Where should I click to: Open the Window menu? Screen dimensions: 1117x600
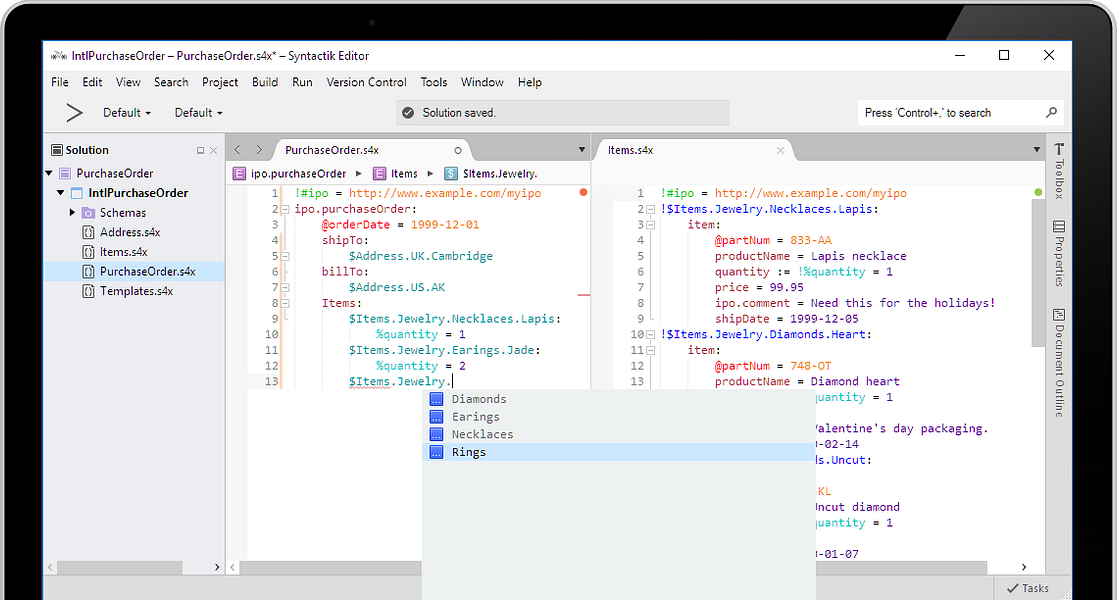[482, 82]
